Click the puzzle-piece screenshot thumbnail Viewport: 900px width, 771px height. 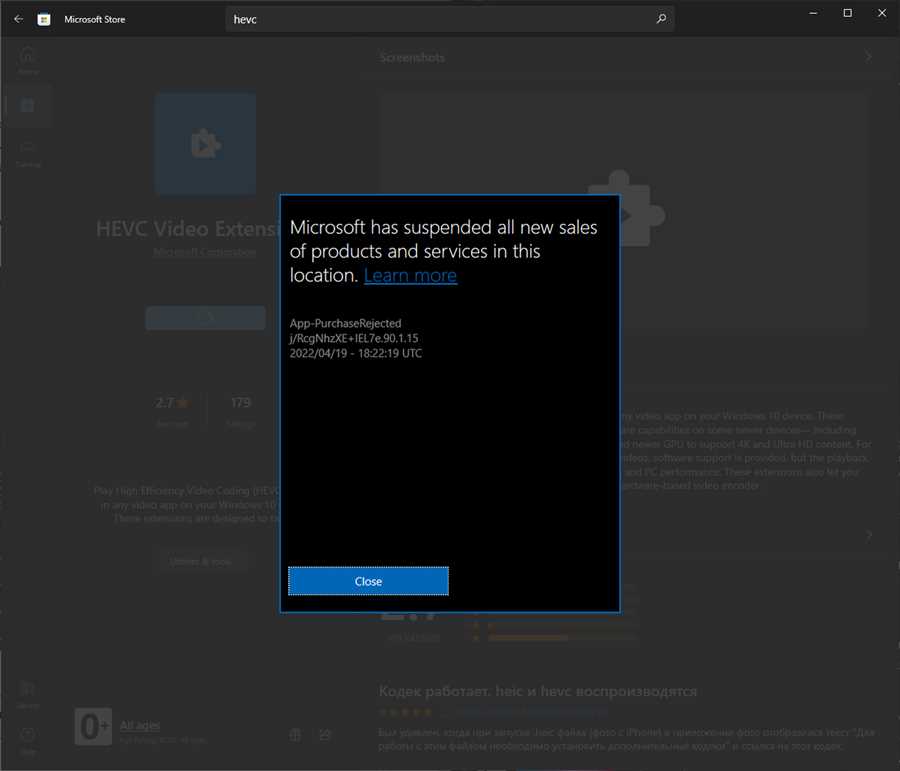(x=623, y=211)
